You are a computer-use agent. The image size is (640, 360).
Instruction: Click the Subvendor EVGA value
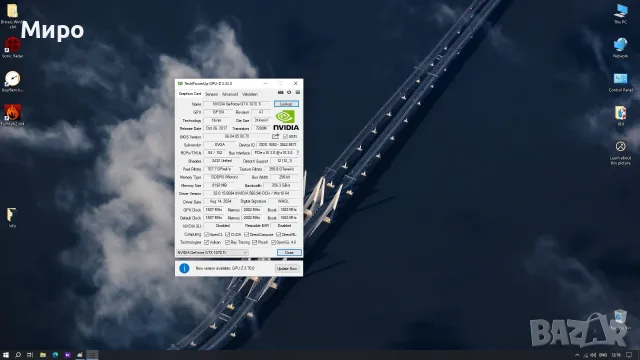(x=220, y=144)
